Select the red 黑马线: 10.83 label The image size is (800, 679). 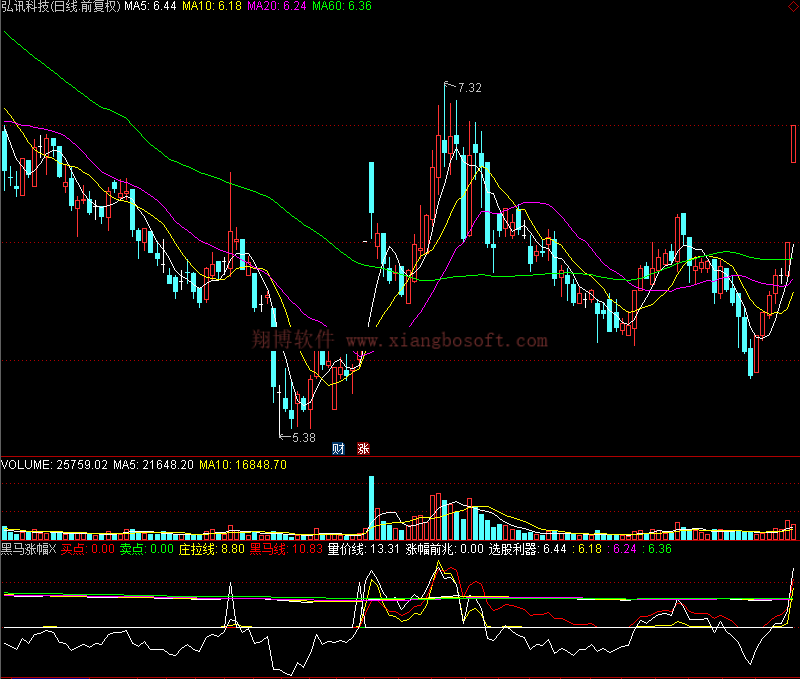coord(285,548)
